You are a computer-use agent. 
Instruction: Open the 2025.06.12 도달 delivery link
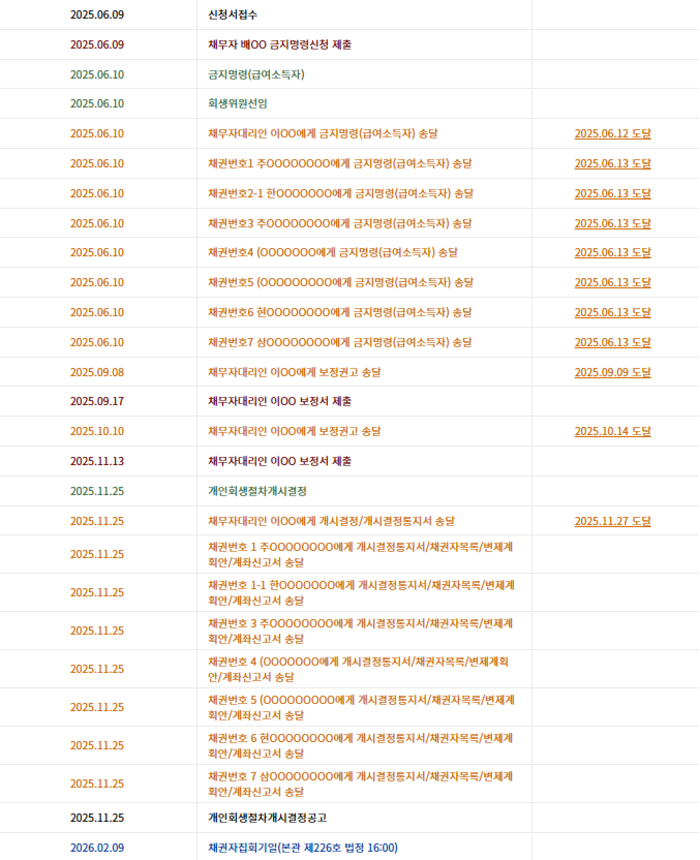(x=612, y=134)
